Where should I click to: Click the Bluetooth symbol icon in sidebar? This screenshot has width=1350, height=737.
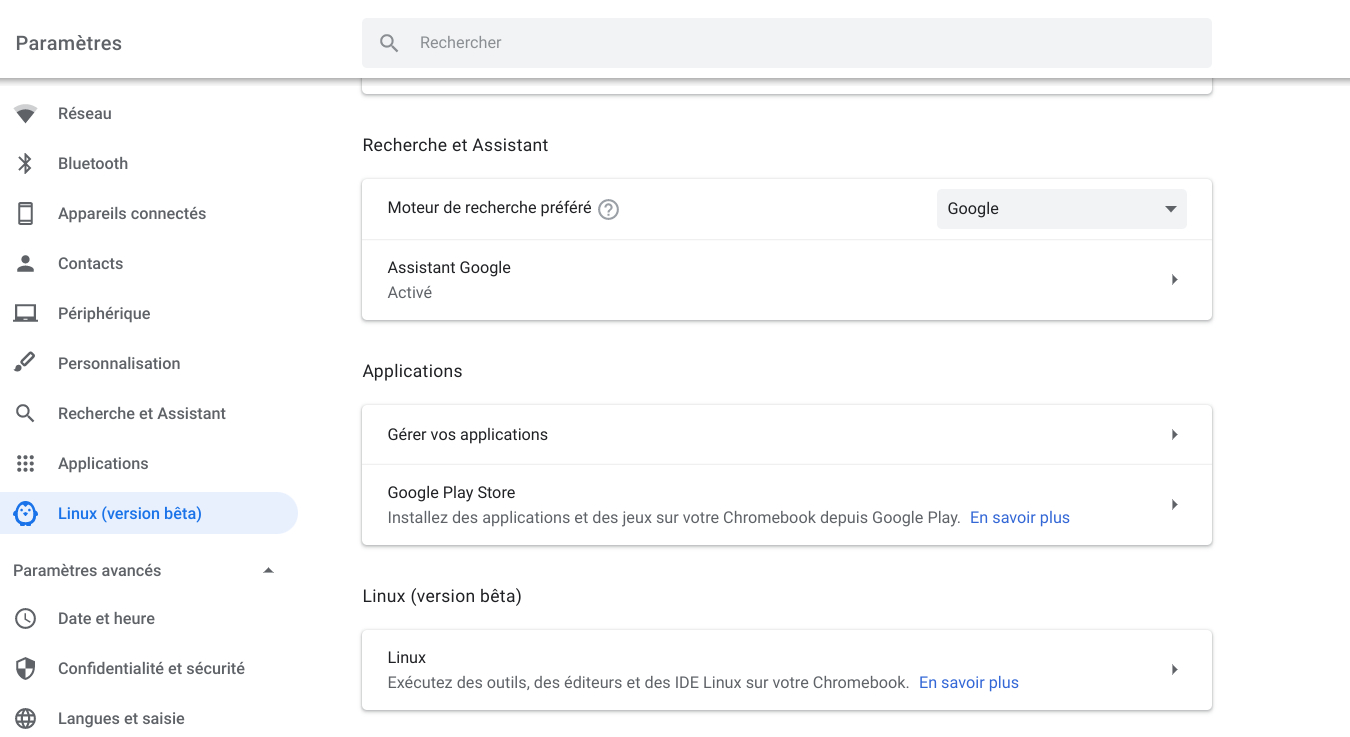[x=26, y=164]
